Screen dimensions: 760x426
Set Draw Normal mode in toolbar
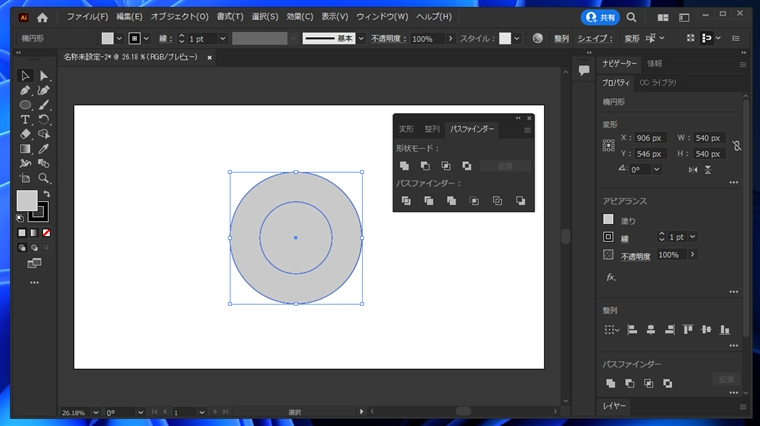[22, 248]
